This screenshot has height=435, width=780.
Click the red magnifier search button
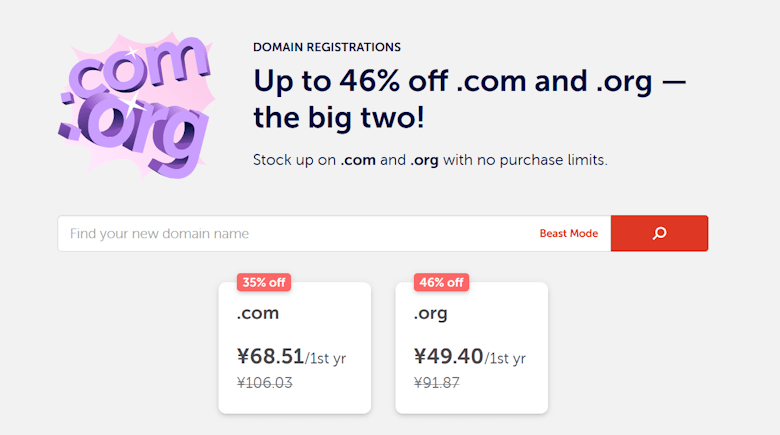click(659, 233)
